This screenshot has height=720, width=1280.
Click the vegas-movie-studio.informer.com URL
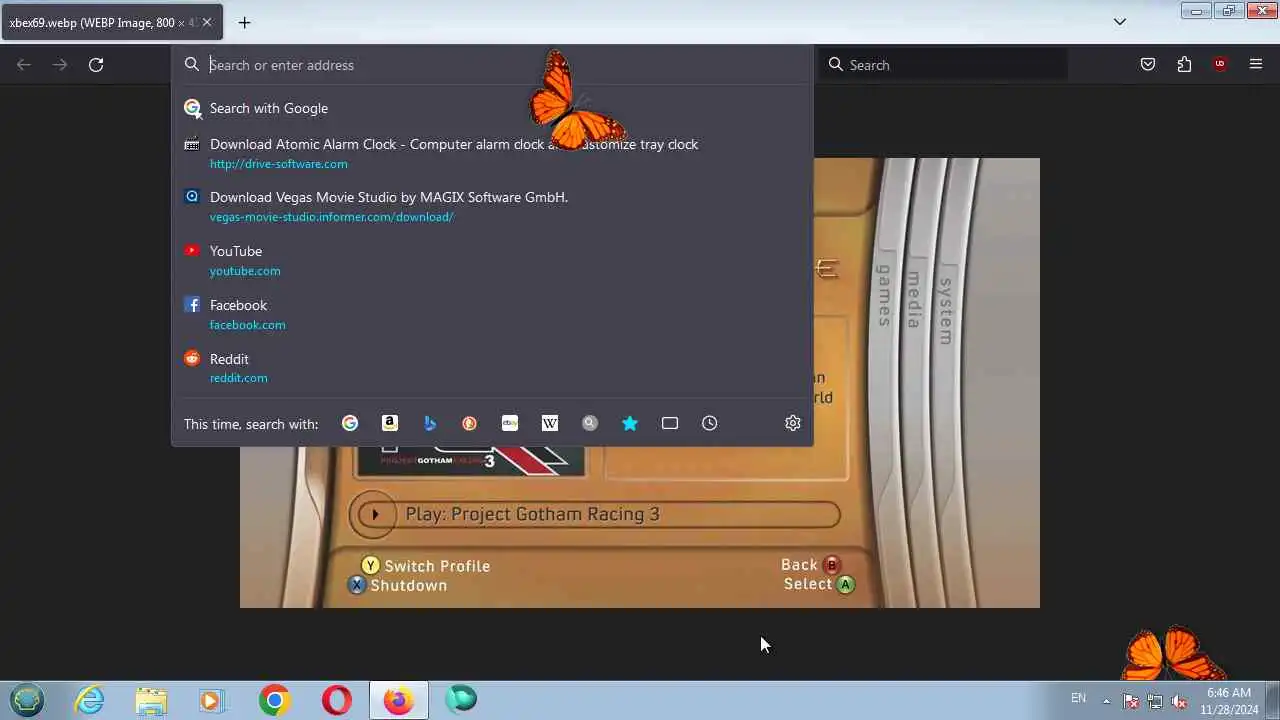coord(332,217)
